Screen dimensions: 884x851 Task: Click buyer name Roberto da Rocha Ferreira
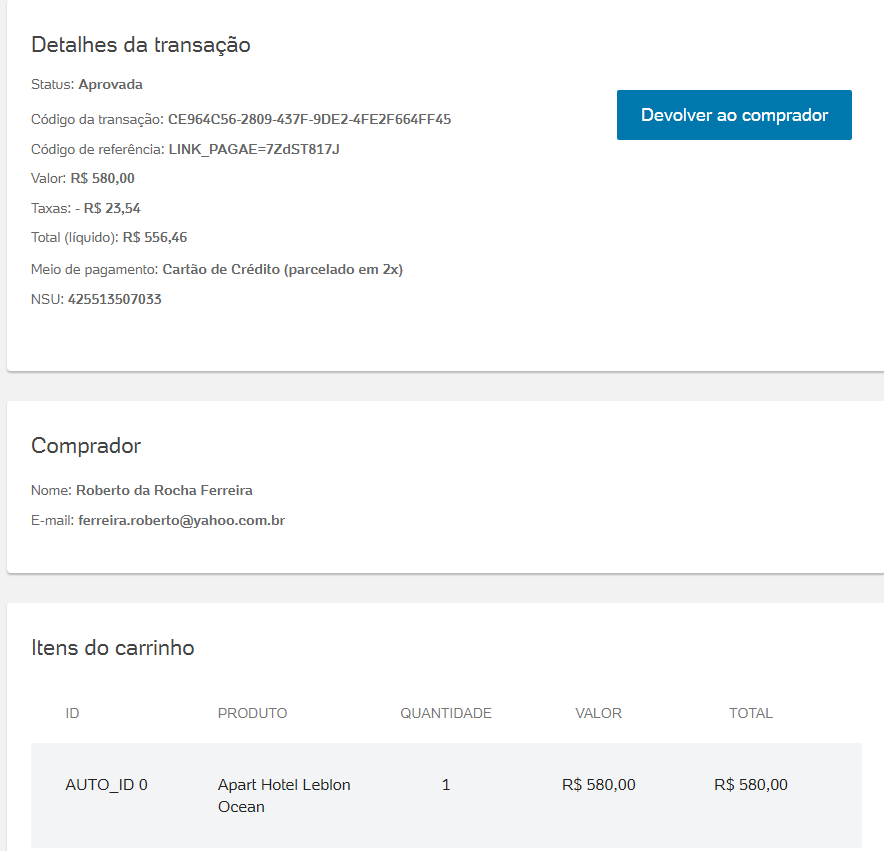pyautogui.click(x=164, y=490)
